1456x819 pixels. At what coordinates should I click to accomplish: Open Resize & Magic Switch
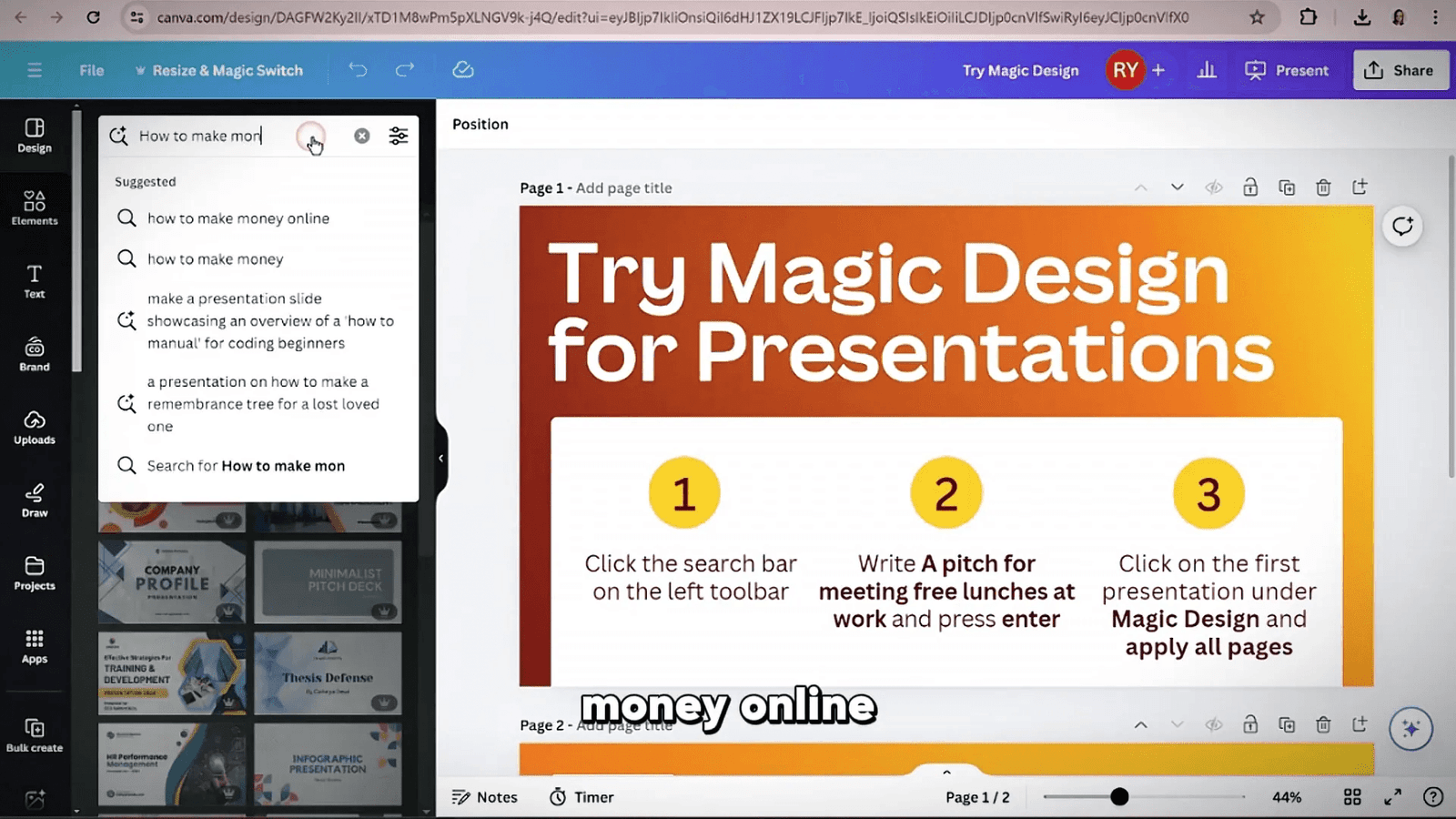pyautogui.click(x=218, y=70)
